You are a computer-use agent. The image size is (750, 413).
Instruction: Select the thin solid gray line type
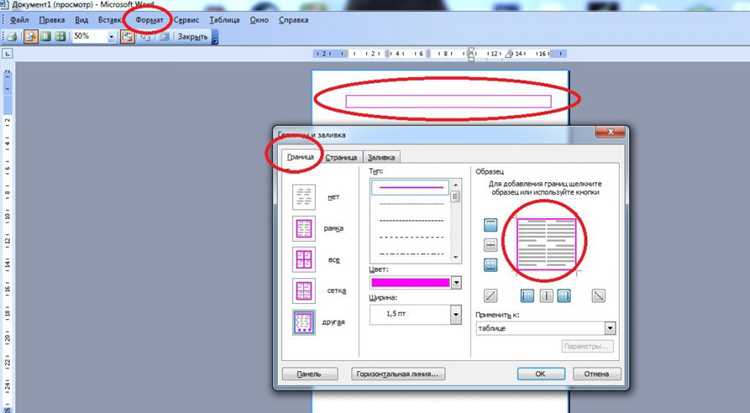411,204
